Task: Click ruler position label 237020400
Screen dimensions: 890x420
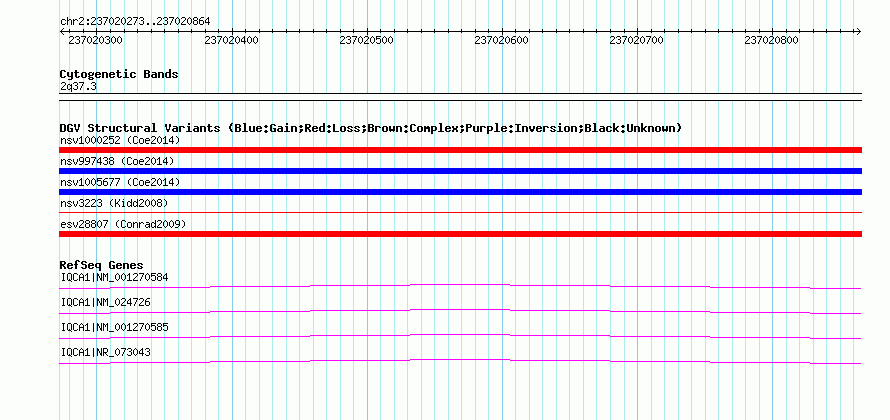Action: point(232,40)
